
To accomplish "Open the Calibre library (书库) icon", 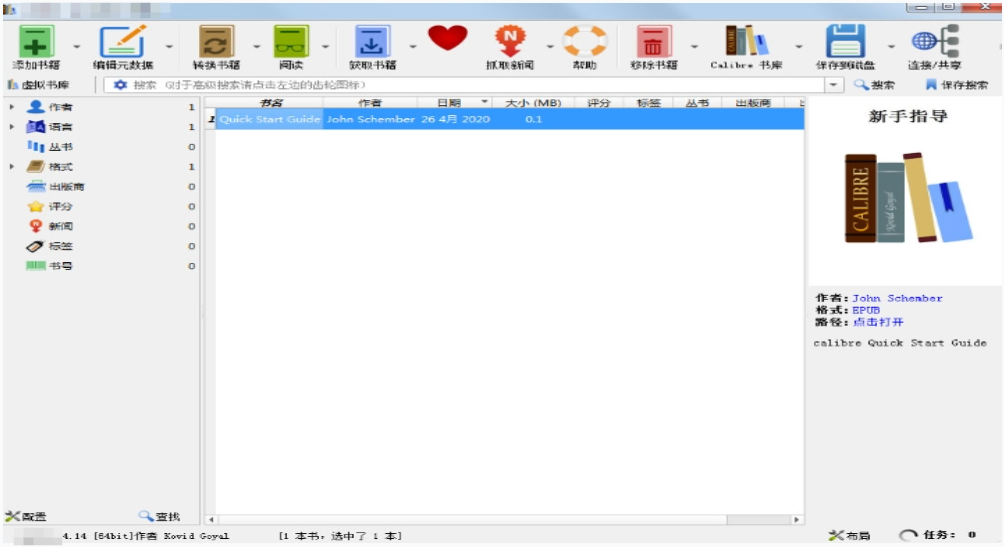I will pos(746,40).
